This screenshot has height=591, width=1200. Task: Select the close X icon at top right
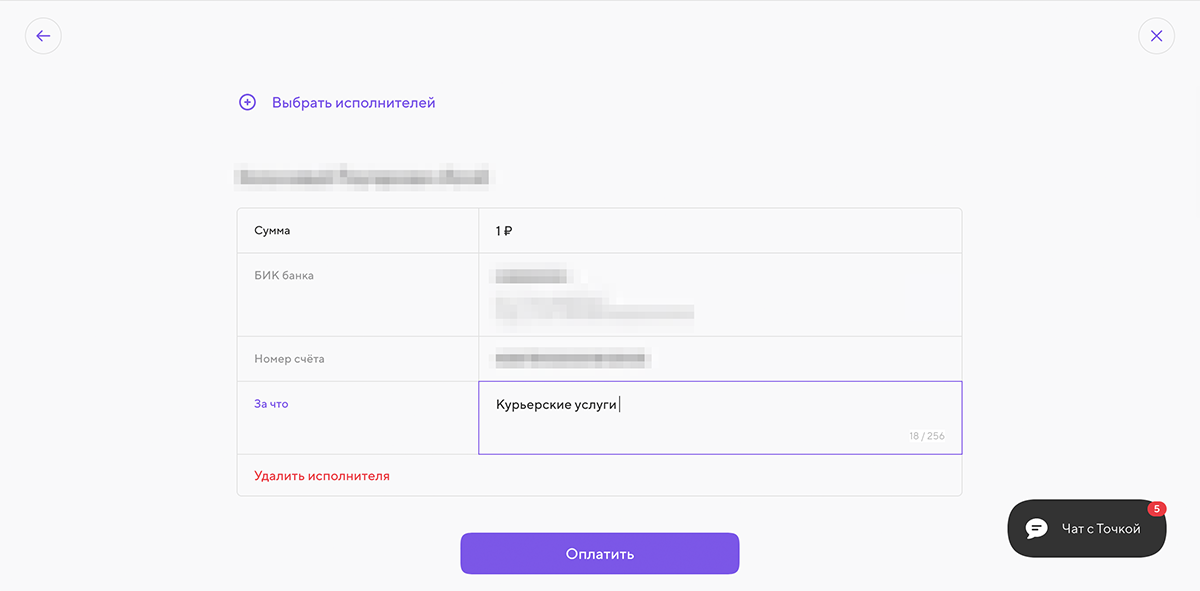[x=1157, y=35]
